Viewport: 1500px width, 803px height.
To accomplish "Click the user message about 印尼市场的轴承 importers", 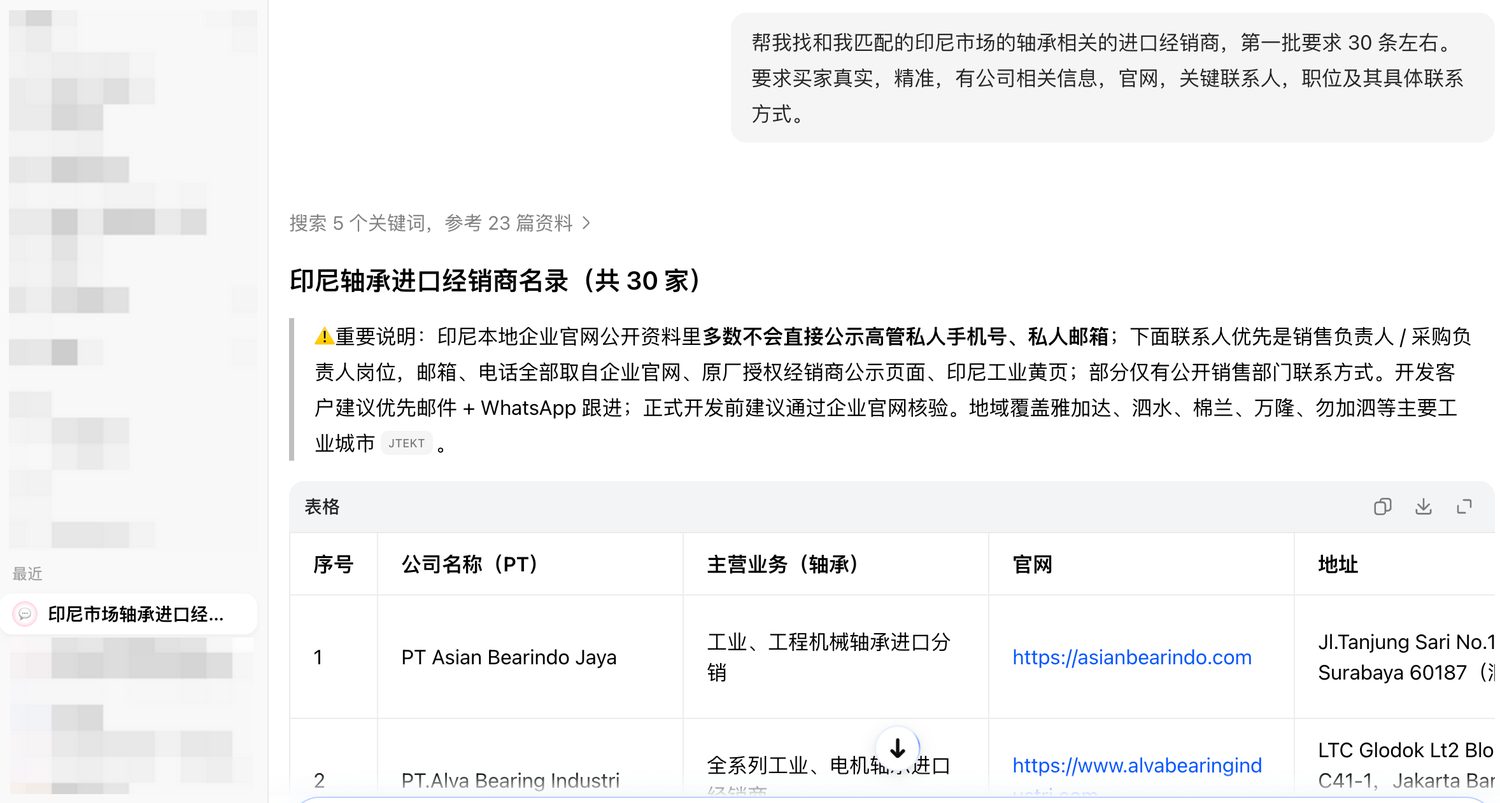I will (x=1112, y=78).
